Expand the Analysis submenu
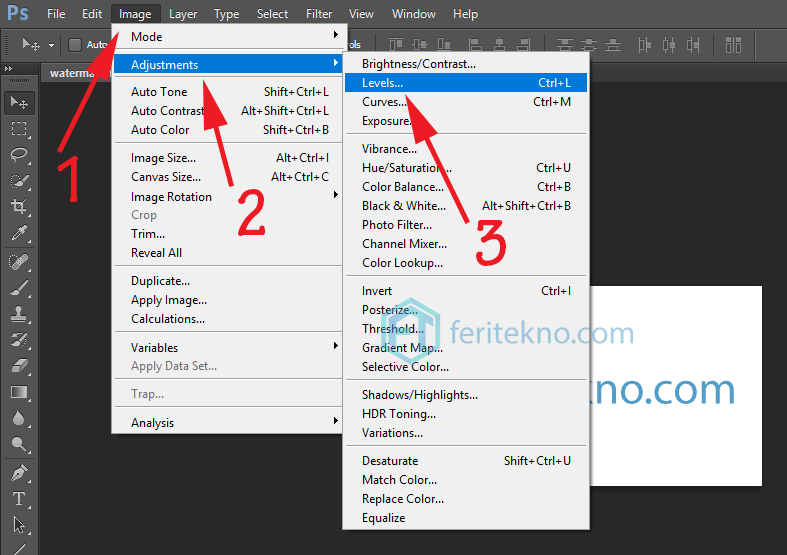Image resolution: width=787 pixels, height=555 pixels. coord(228,423)
